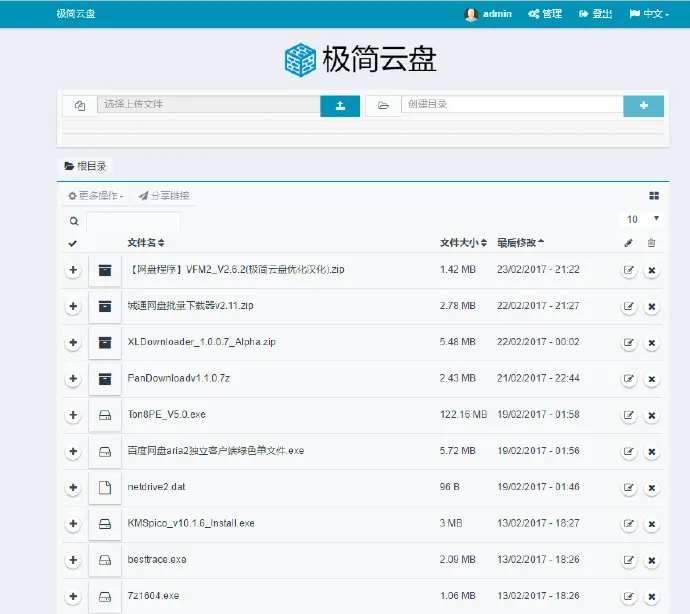690x614 pixels.
Task: Toggle select-all checkmark in table header
Action: 73,243
